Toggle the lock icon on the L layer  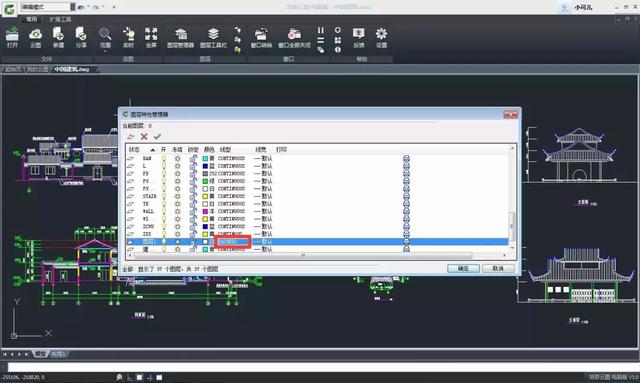point(193,166)
